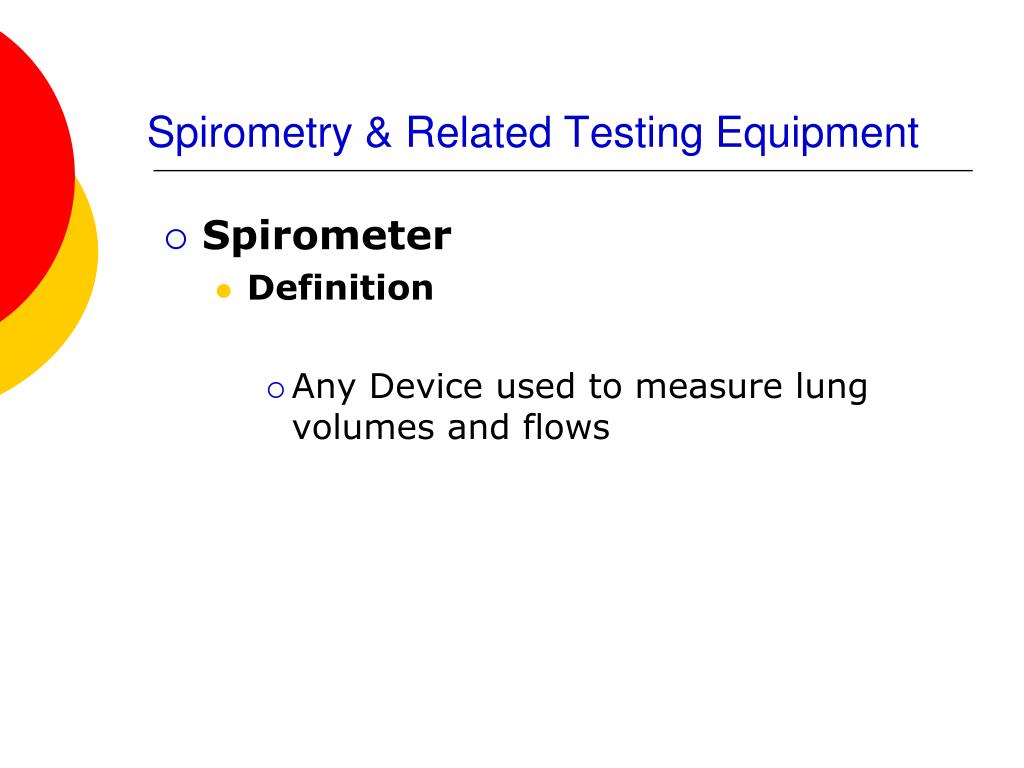This screenshot has width=1024, height=768.
Task: Select the word 'Spirometry' in the title
Action: (x=249, y=134)
